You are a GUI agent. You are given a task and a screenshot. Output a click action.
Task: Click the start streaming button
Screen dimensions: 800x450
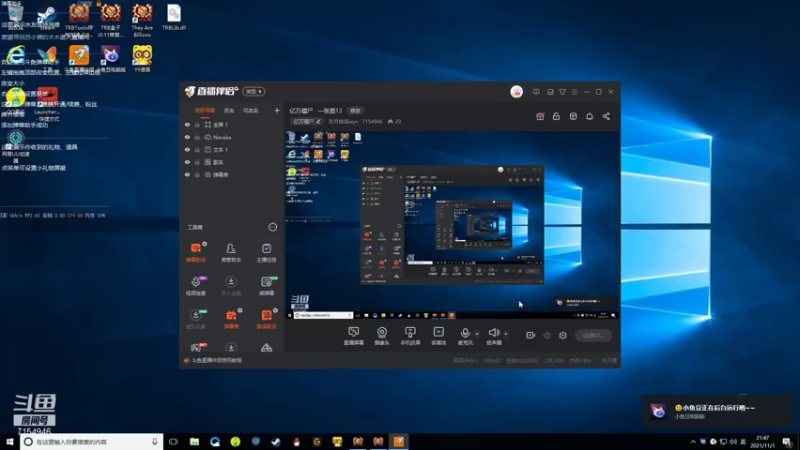click(x=594, y=336)
